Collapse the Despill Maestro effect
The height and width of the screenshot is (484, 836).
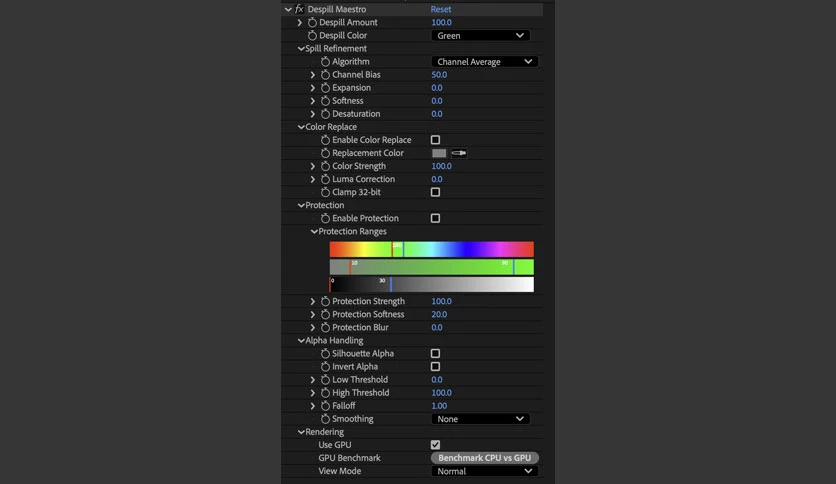coord(288,9)
